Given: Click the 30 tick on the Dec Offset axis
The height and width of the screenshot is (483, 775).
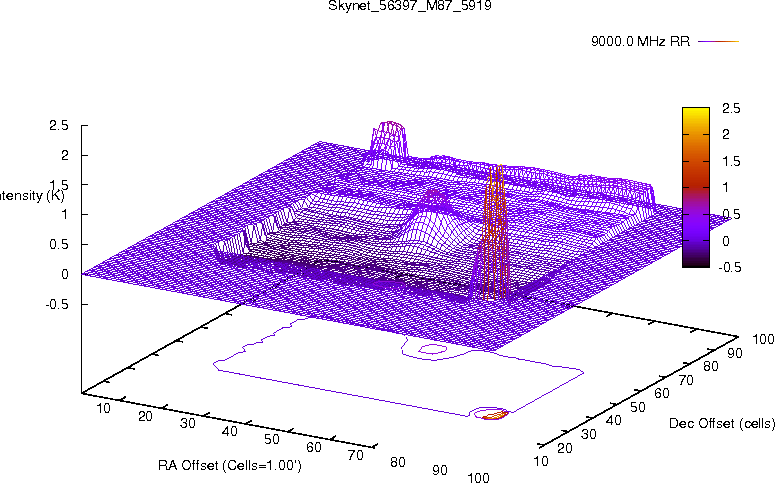Looking at the screenshot, I should coord(589,434).
